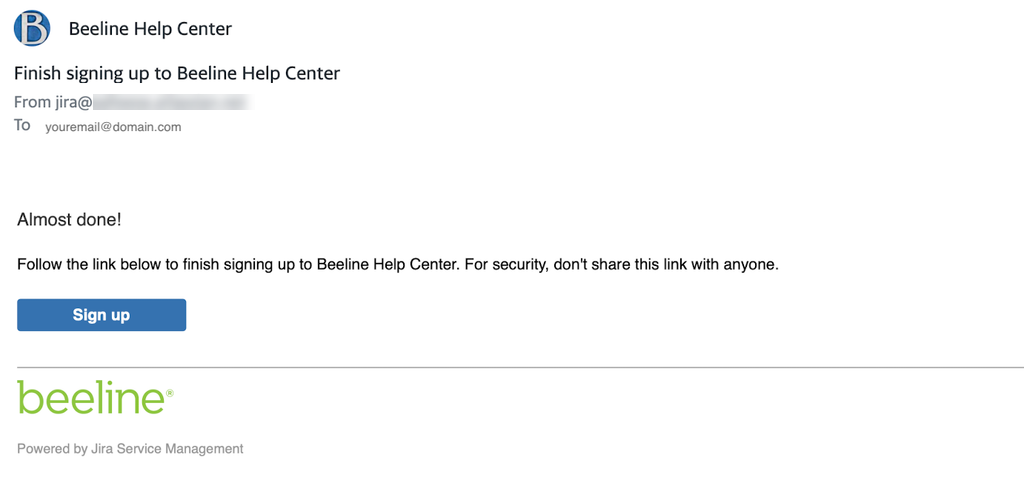Click the subject line Finish signing up
The image size is (1024, 483).
tap(177, 73)
